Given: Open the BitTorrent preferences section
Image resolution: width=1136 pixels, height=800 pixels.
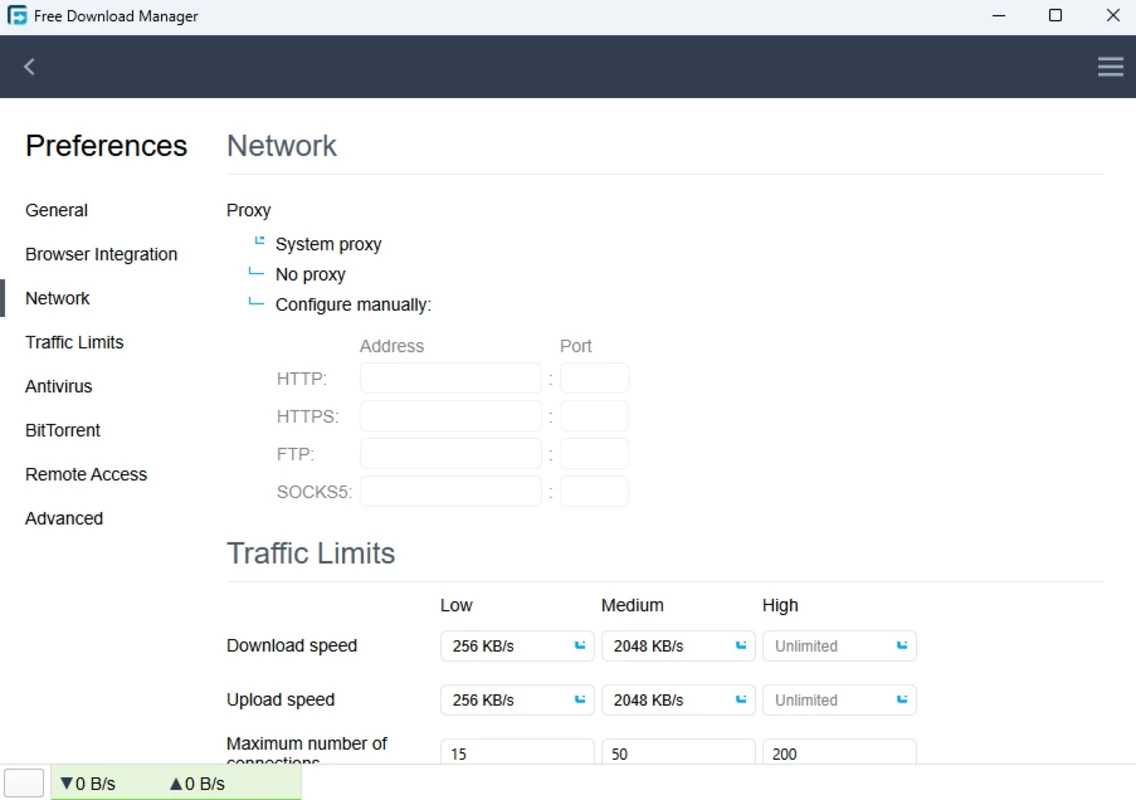Looking at the screenshot, I should click(x=63, y=430).
